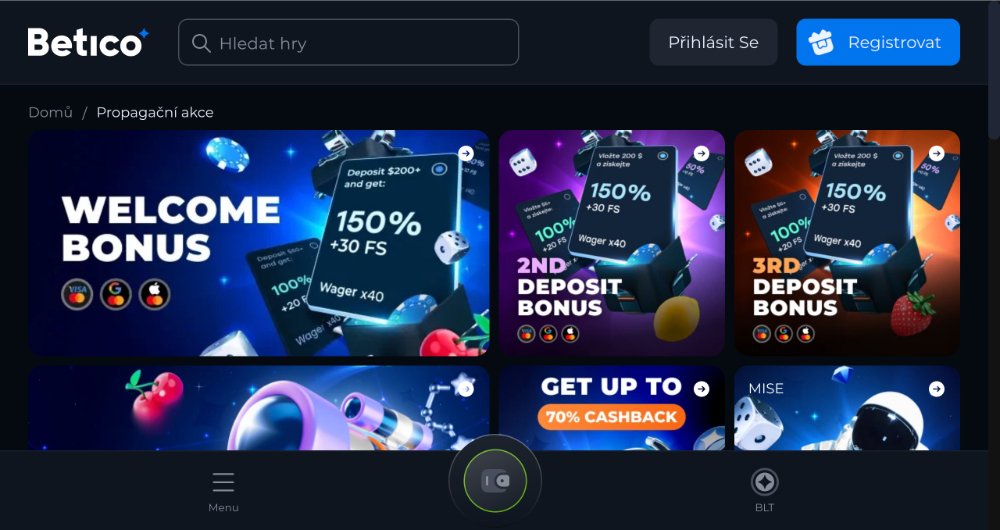The height and width of the screenshot is (530, 1000).
Task: Click the Registrovat button
Action: click(x=878, y=42)
